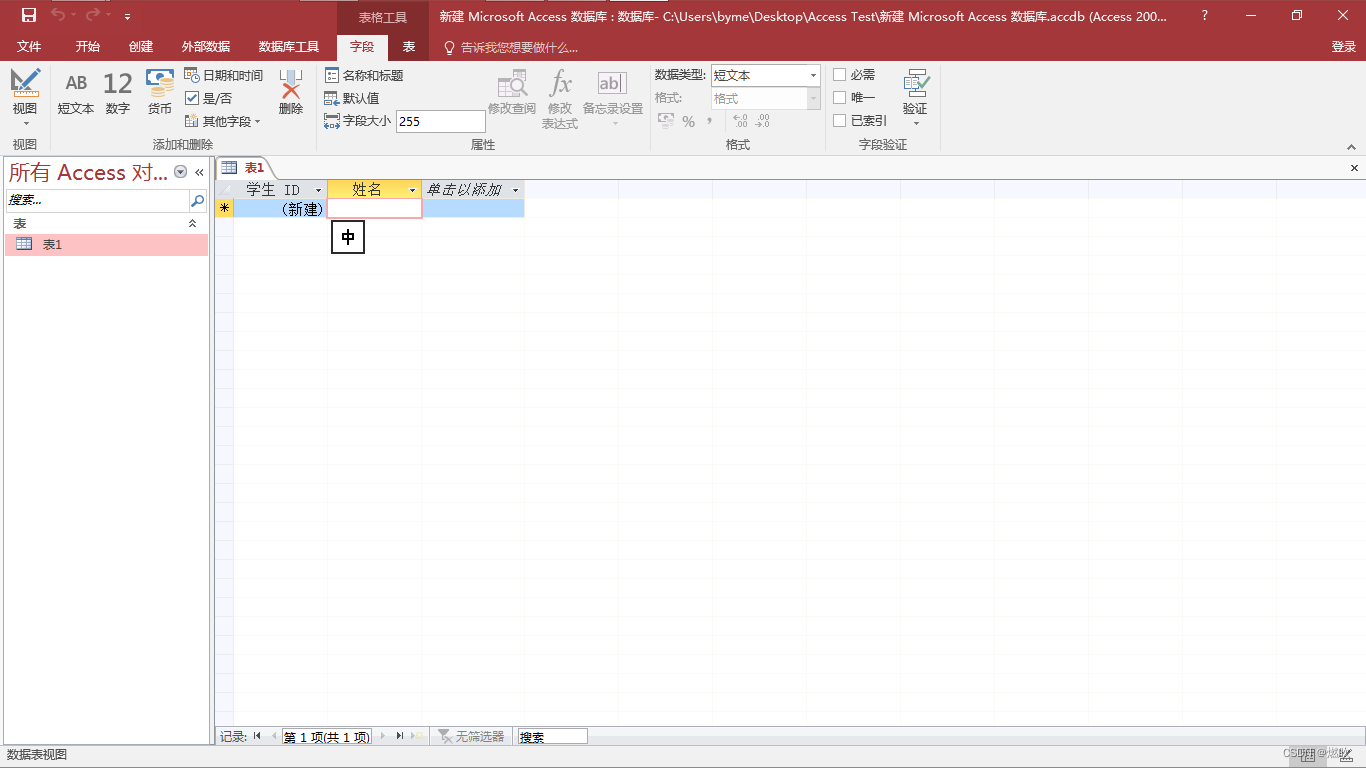Go to first record navigation button

tap(257, 736)
